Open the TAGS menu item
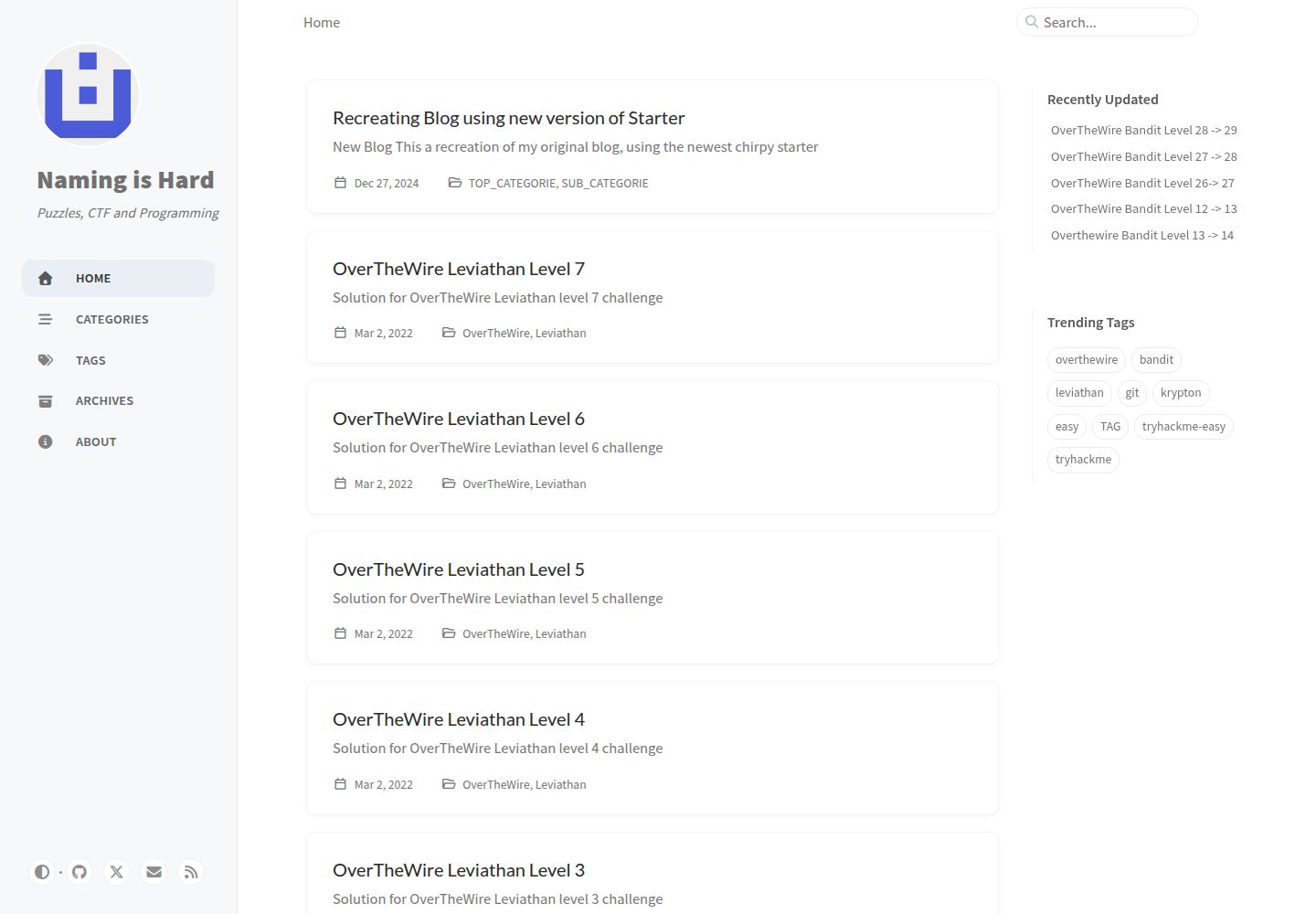Viewport: 1316px width, 914px height. pyautogui.click(x=118, y=360)
